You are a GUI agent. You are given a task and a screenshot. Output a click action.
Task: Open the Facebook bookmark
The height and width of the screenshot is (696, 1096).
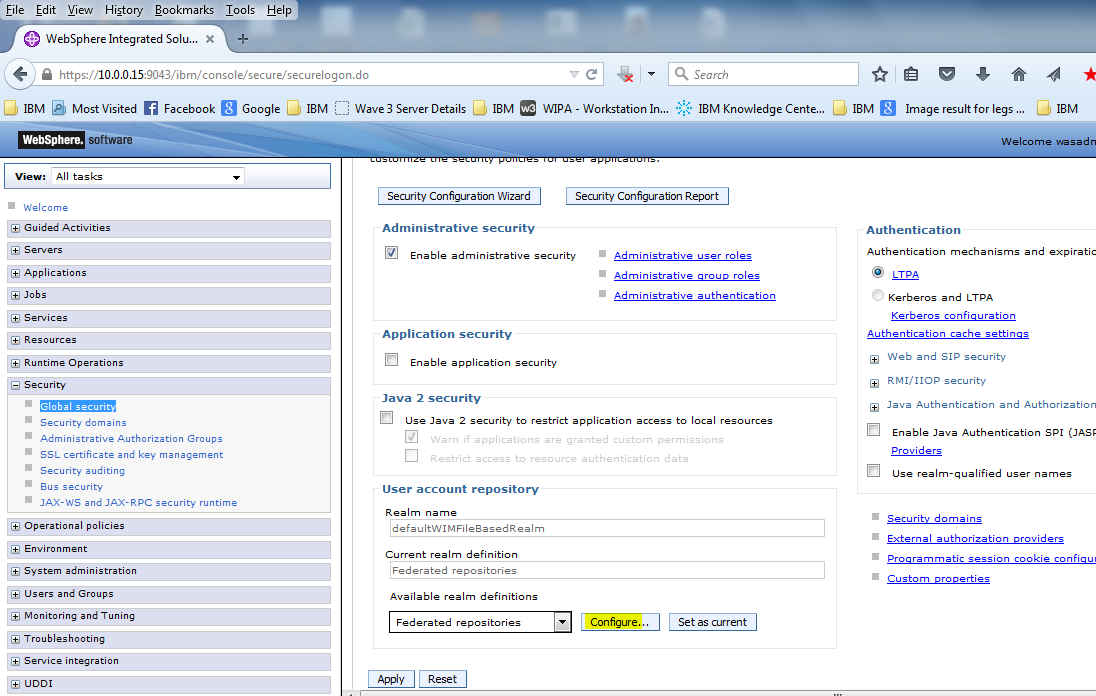coord(180,108)
